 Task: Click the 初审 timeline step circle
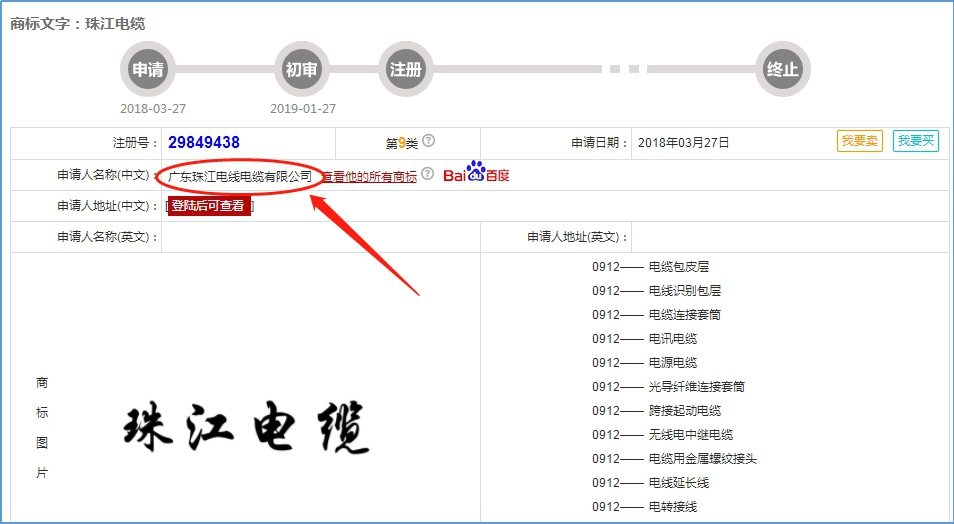tap(301, 70)
